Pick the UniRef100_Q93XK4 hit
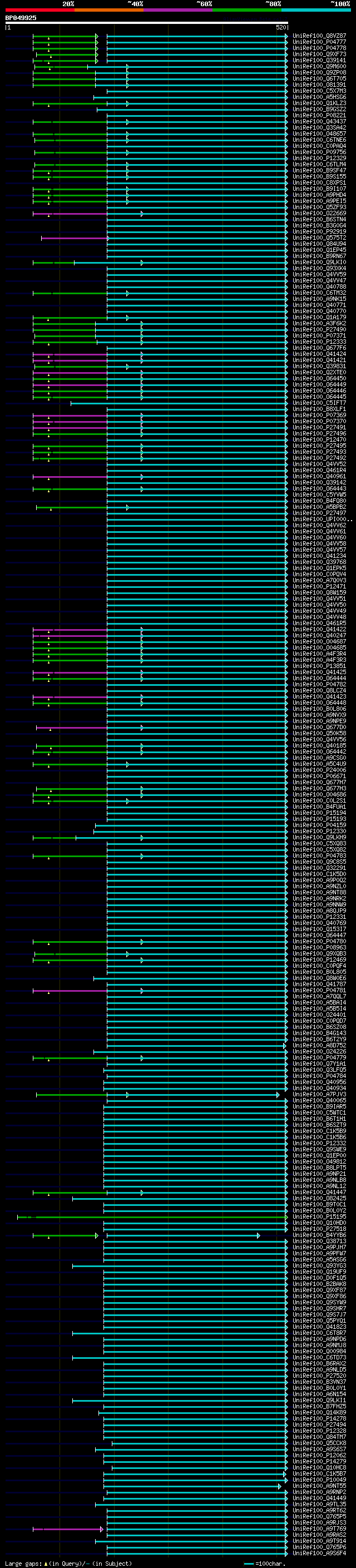356x1568 pixels. click(x=319, y=269)
